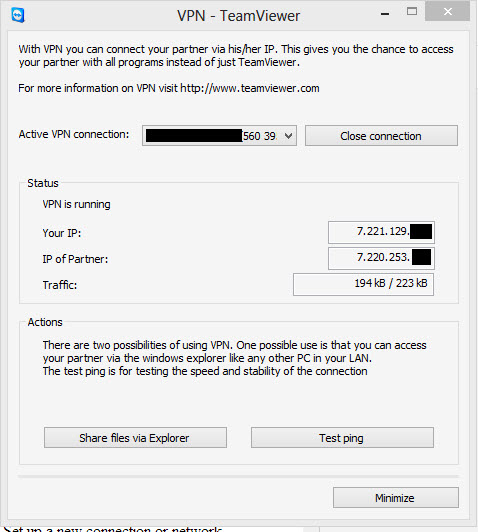This screenshot has height=532, width=478.
Task: Maximize the VPN - TeamViewer window
Action: click(x=412, y=12)
